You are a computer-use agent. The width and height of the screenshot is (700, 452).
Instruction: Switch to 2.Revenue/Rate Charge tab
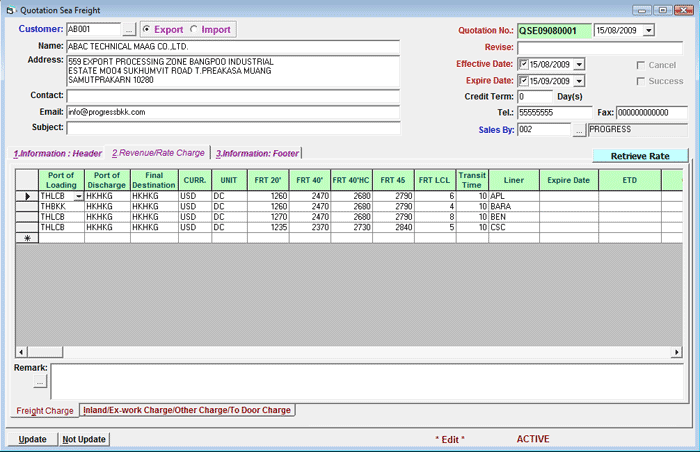[x=158, y=153]
